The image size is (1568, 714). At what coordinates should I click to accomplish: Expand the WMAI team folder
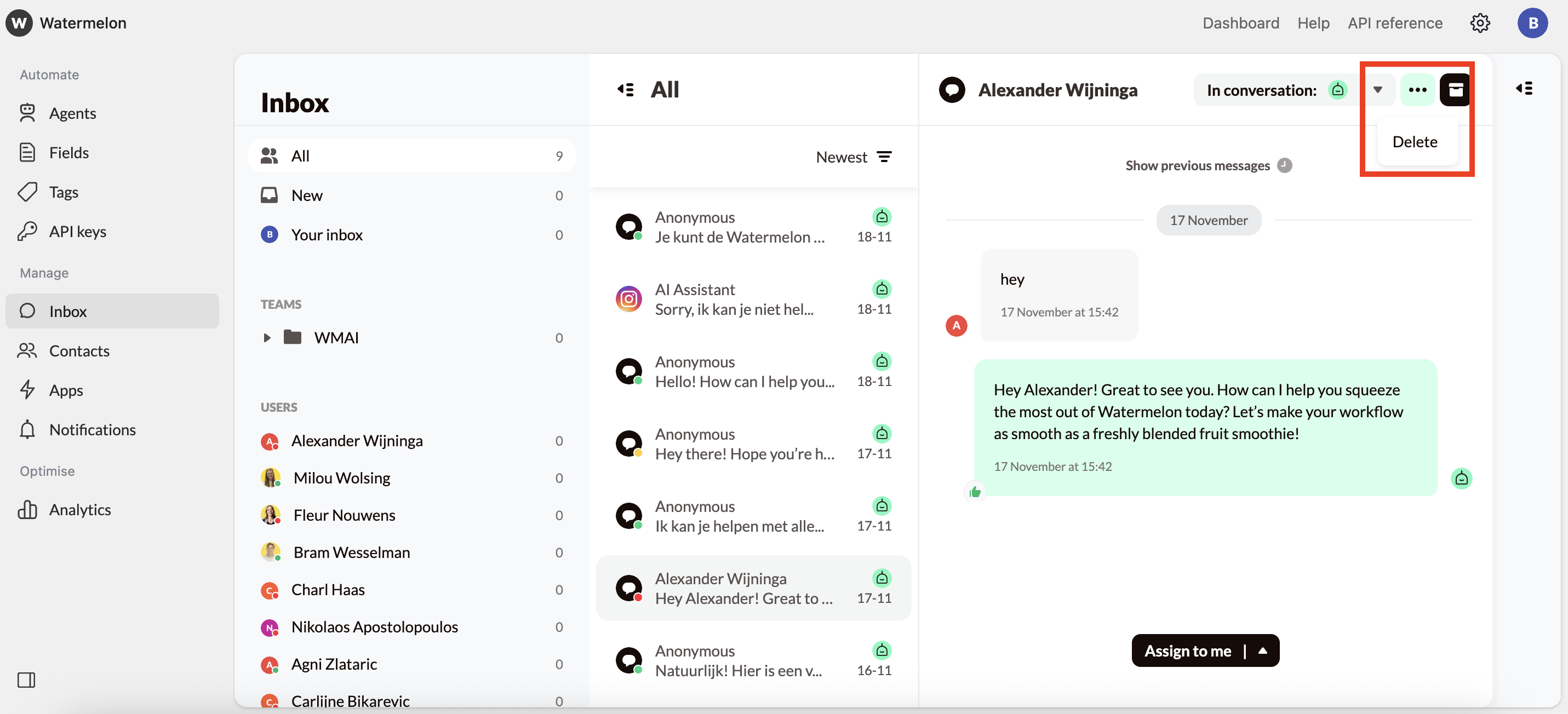(x=267, y=337)
